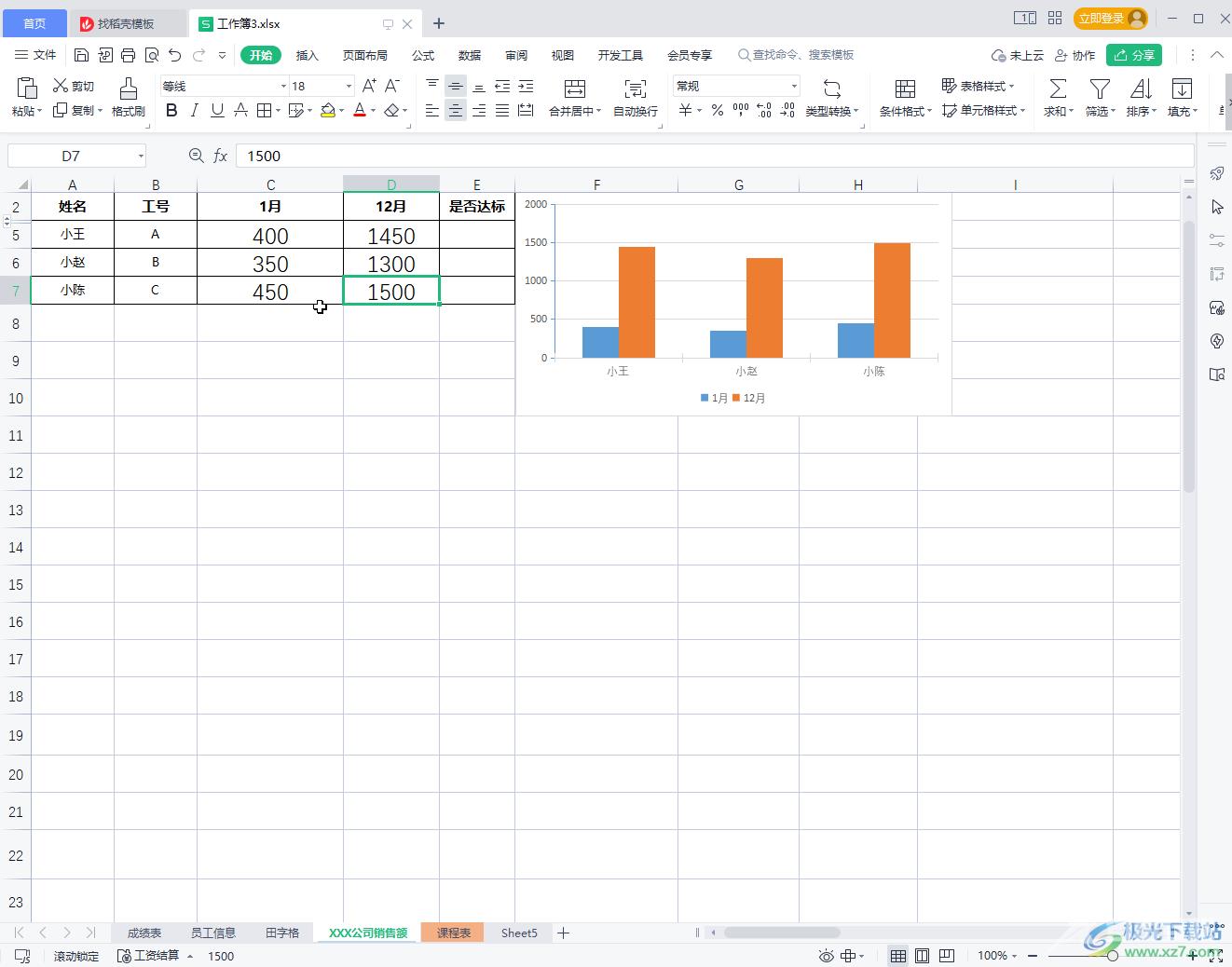The height and width of the screenshot is (967, 1232).
Task: Open the 页面布局 ribbon tab
Action: tap(365, 55)
